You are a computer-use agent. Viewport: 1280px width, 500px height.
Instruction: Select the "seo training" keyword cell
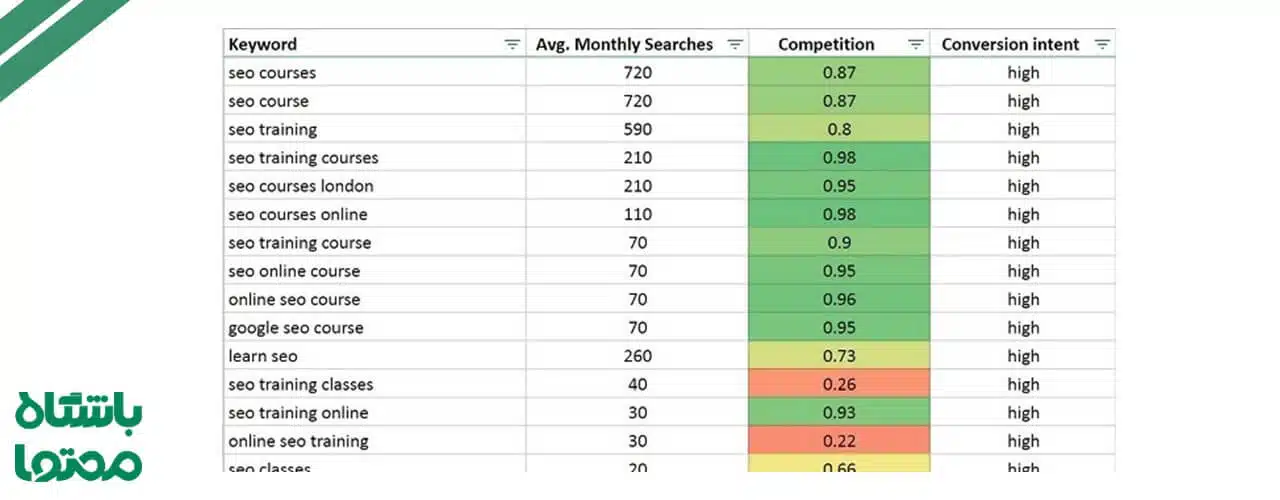272,129
